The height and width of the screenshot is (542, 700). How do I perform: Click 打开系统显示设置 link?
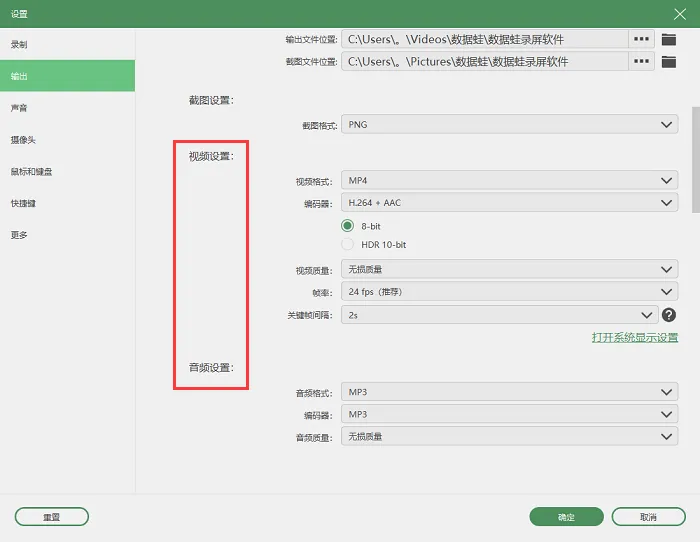(635, 338)
